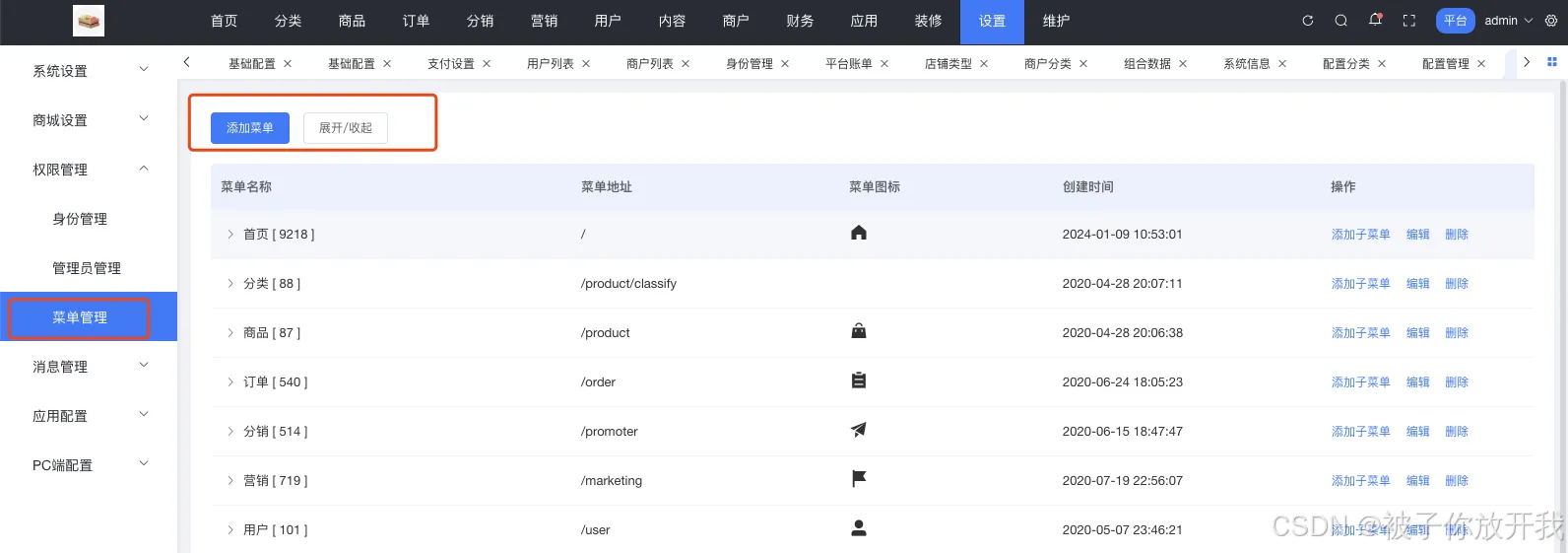Open the admin user dropdown

pyautogui.click(x=1508, y=21)
